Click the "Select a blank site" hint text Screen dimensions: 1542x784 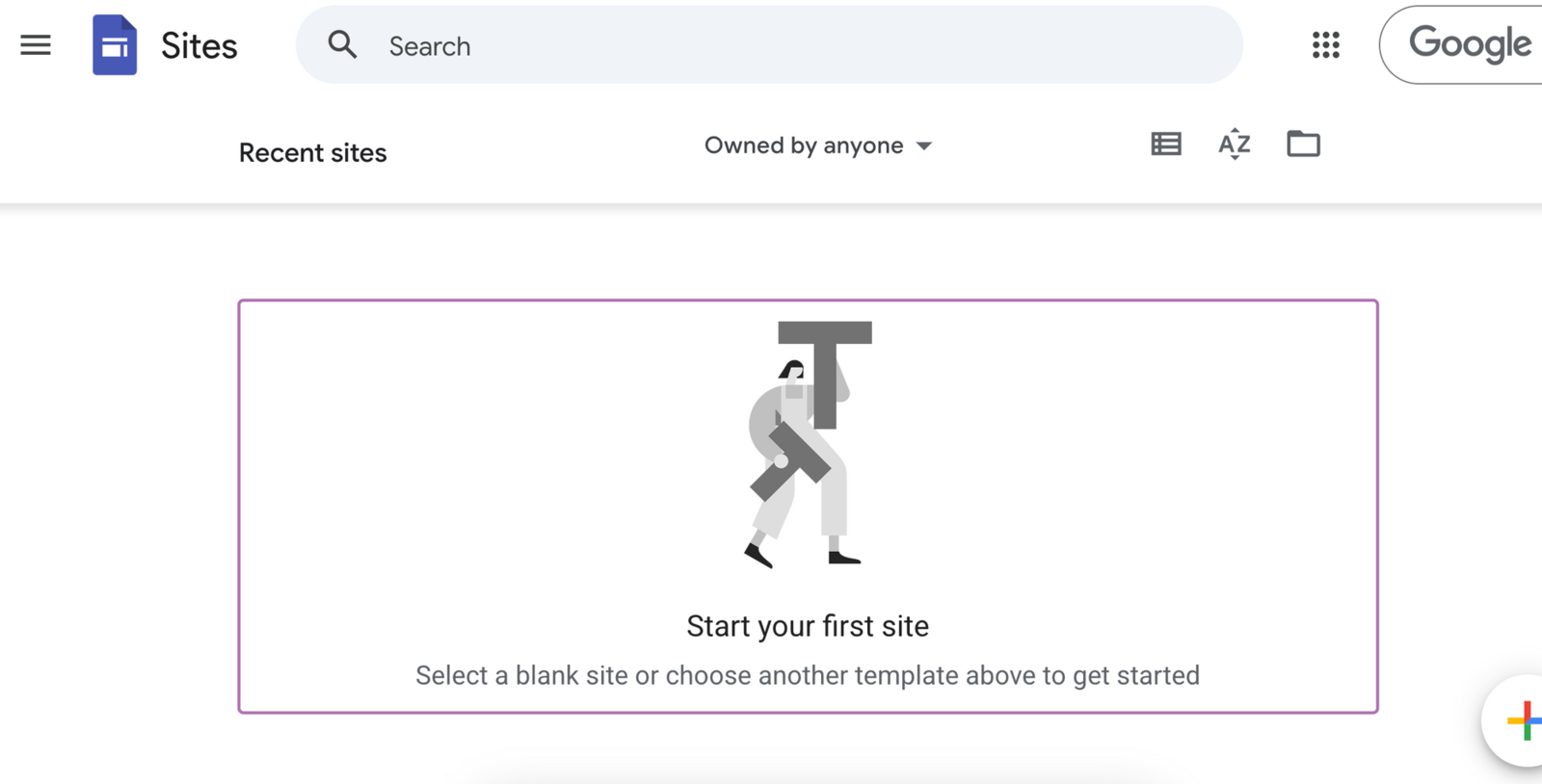[x=808, y=675]
